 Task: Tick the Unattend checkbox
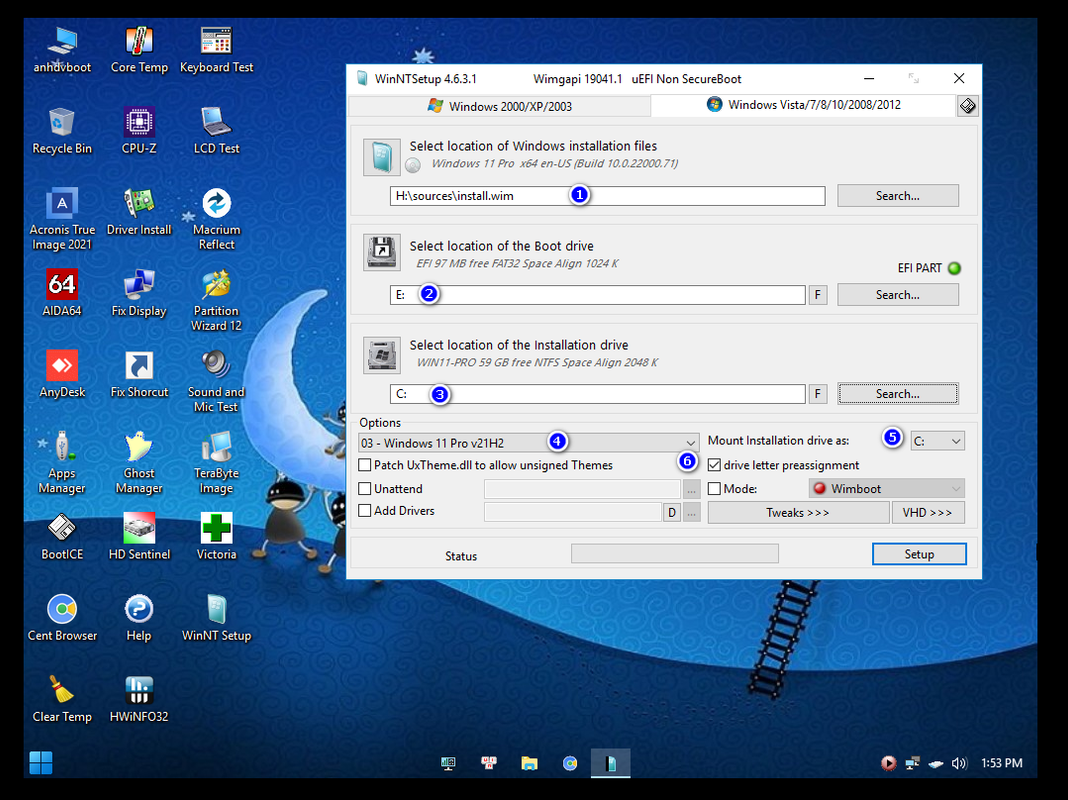tap(364, 489)
